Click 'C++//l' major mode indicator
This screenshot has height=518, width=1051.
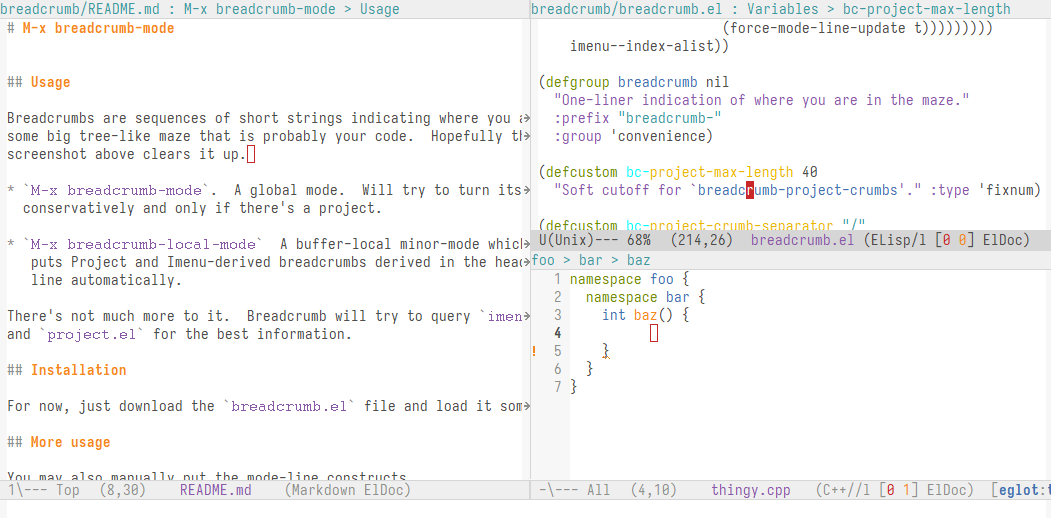(x=847, y=490)
